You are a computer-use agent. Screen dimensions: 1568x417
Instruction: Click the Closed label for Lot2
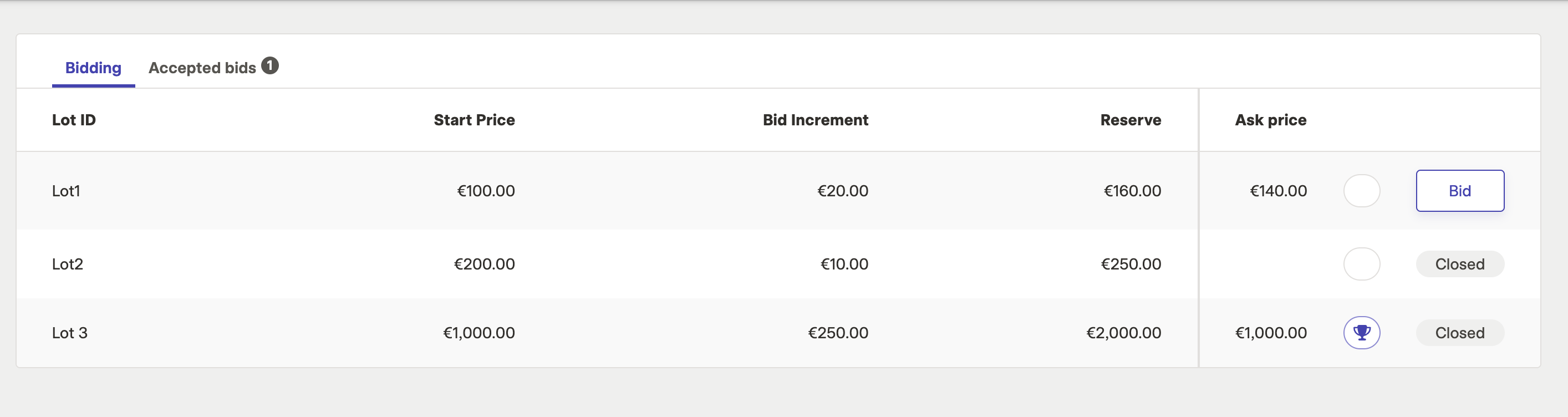pyautogui.click(x=1460, y=263)
